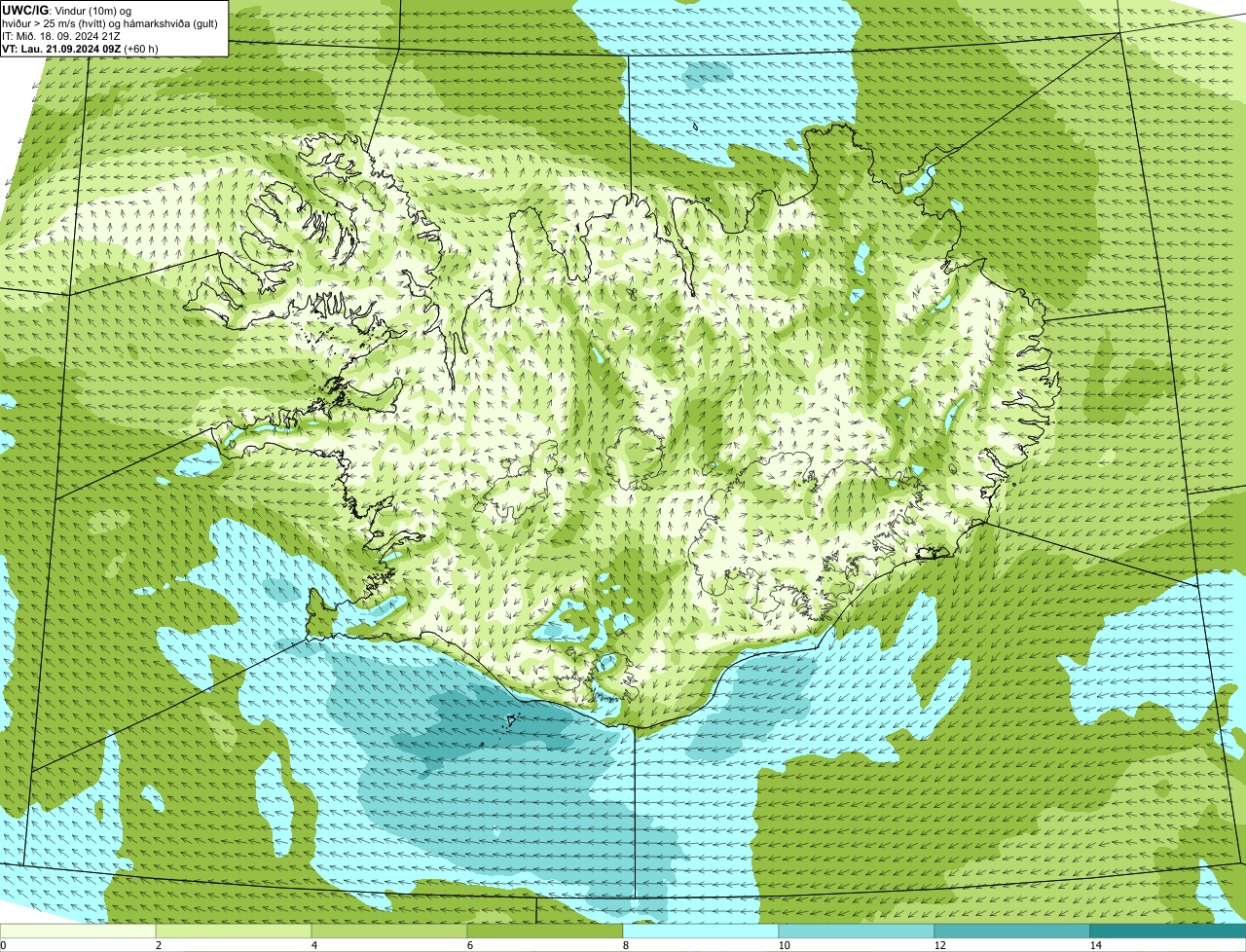Image resolution: width=1246 pixels, height=952 pixels.
Task: Click the "VT: Lau. 21.09.2024 09Z (+60 h)" line
Action: pyautogui.click(x=80, y=48)
